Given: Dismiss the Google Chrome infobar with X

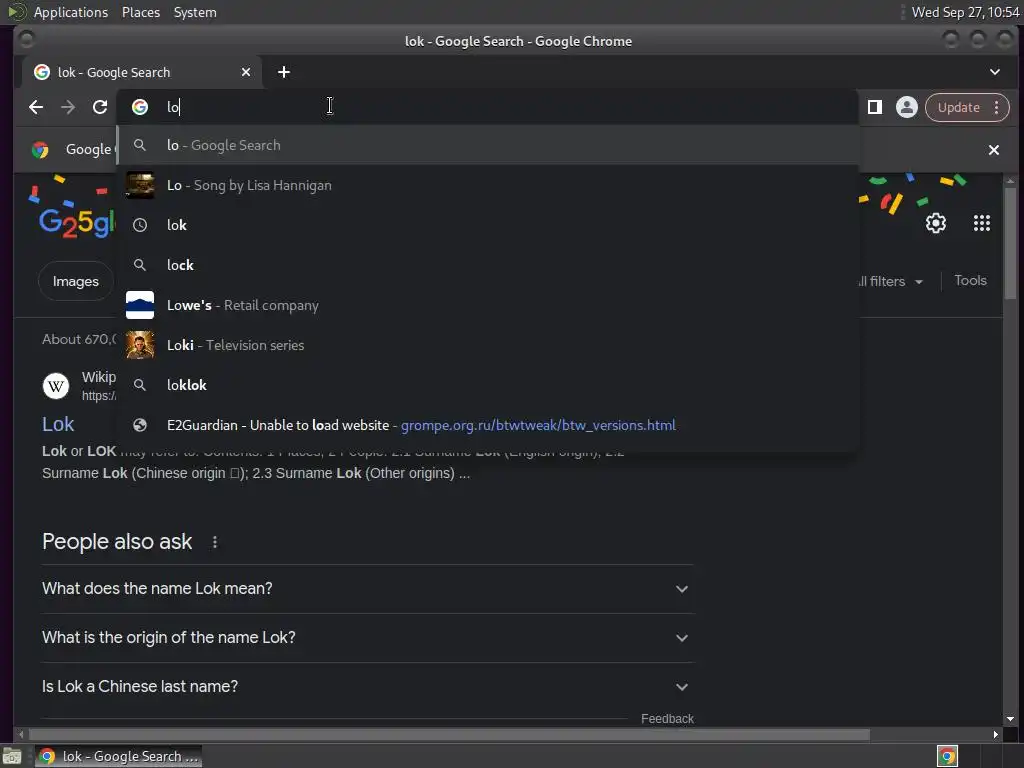Looking at the screenshot, I should (994, 150).
